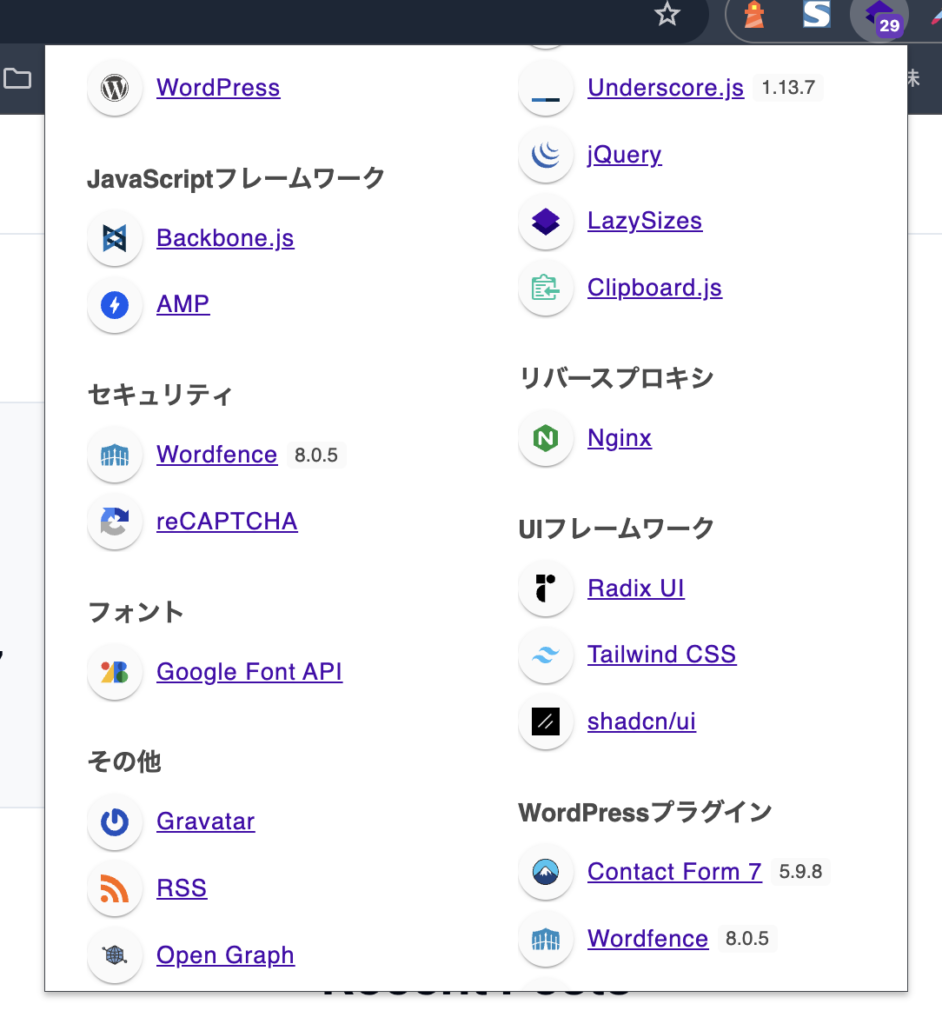Open the Wordfence link under セキュリティ

click(x=217, y=454)
